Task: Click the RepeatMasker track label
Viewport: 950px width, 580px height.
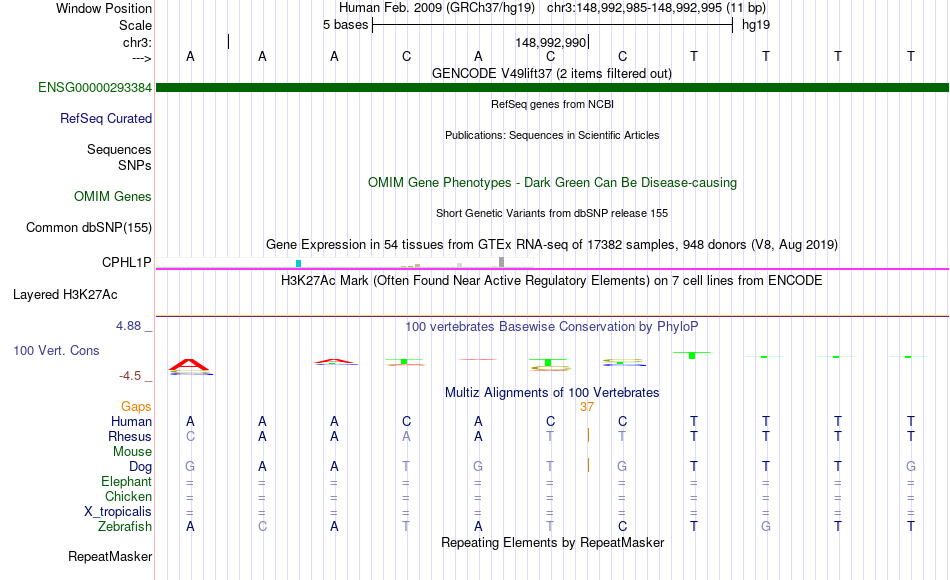Action: tap(110, 556)
